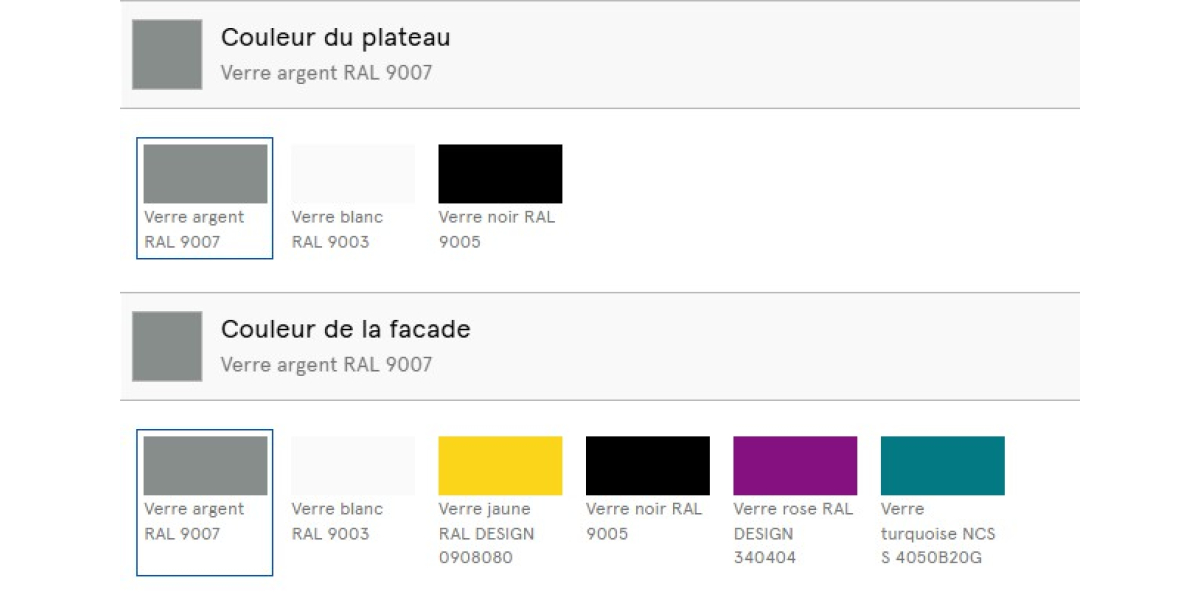Image resolution: width=1200 pixels, height=600 pixels.
Task: Click the Verre turquoise NCS S 4050B20G label
Action: tap(938, 533)
